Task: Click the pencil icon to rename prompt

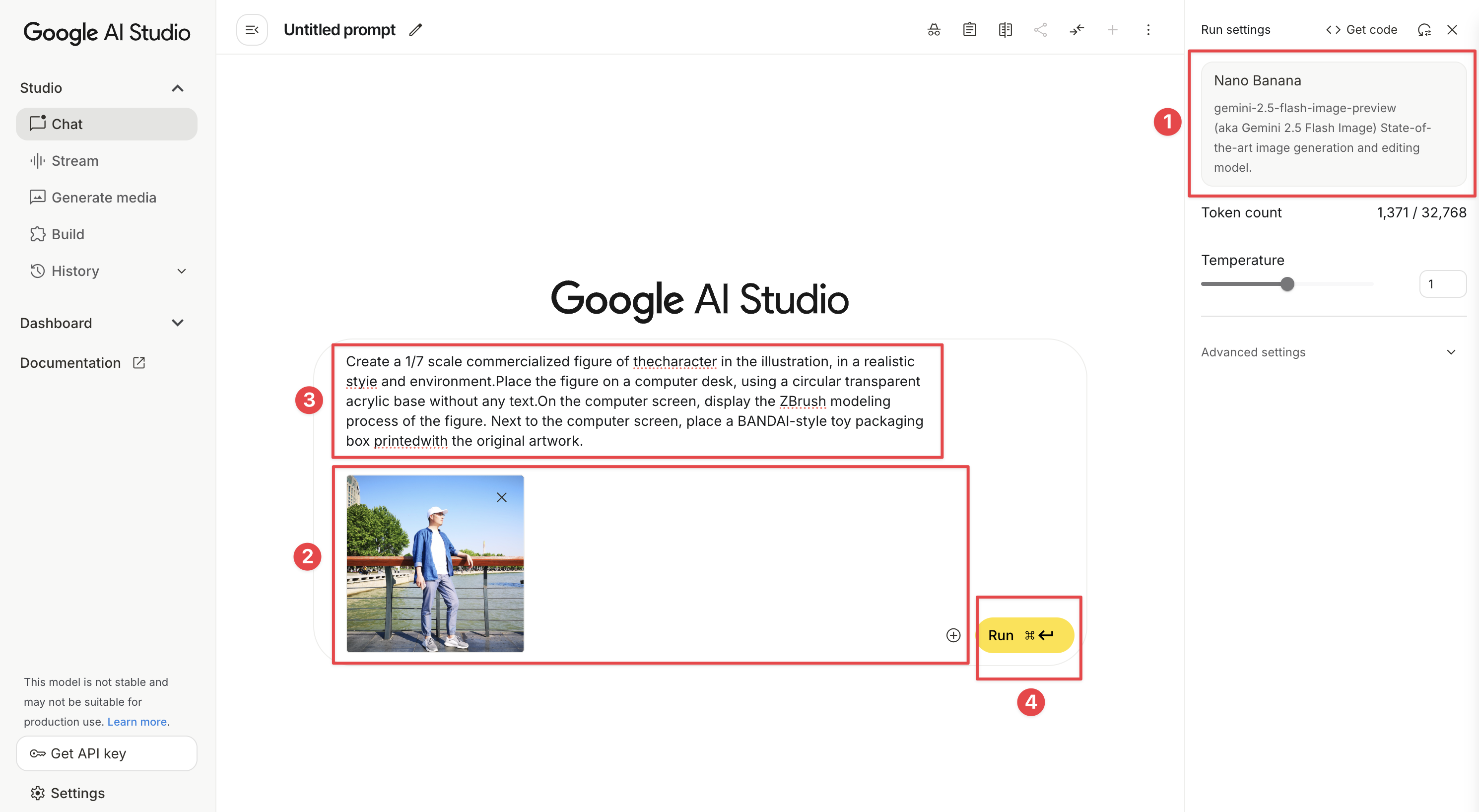Action: pos(416,30)
